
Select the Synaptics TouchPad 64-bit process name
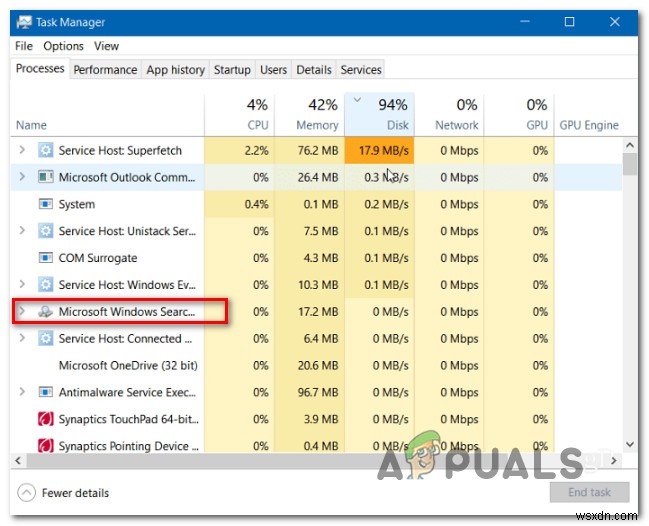coord(129,419)
